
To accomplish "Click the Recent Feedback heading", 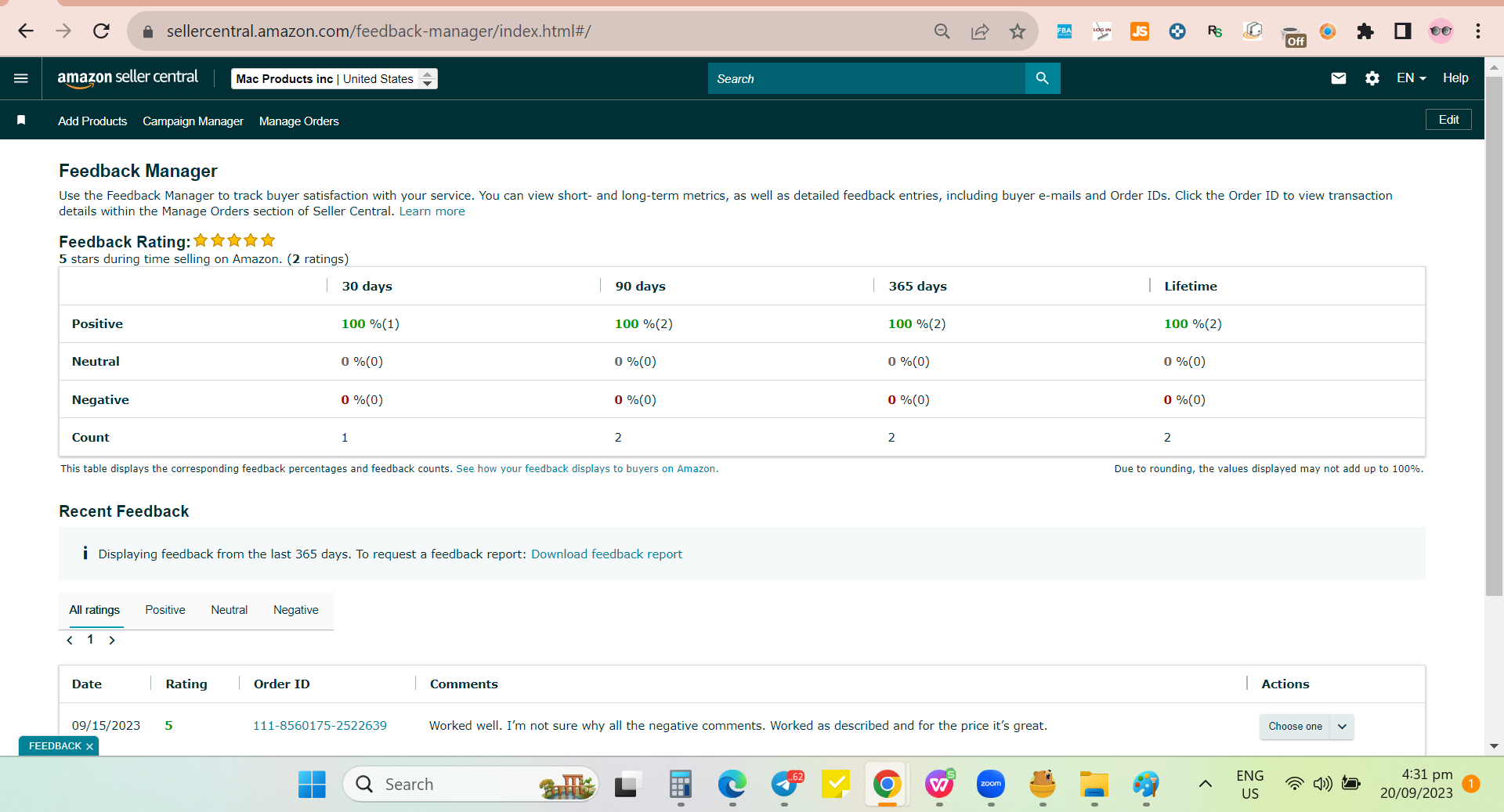I will [x=124, y=511].
